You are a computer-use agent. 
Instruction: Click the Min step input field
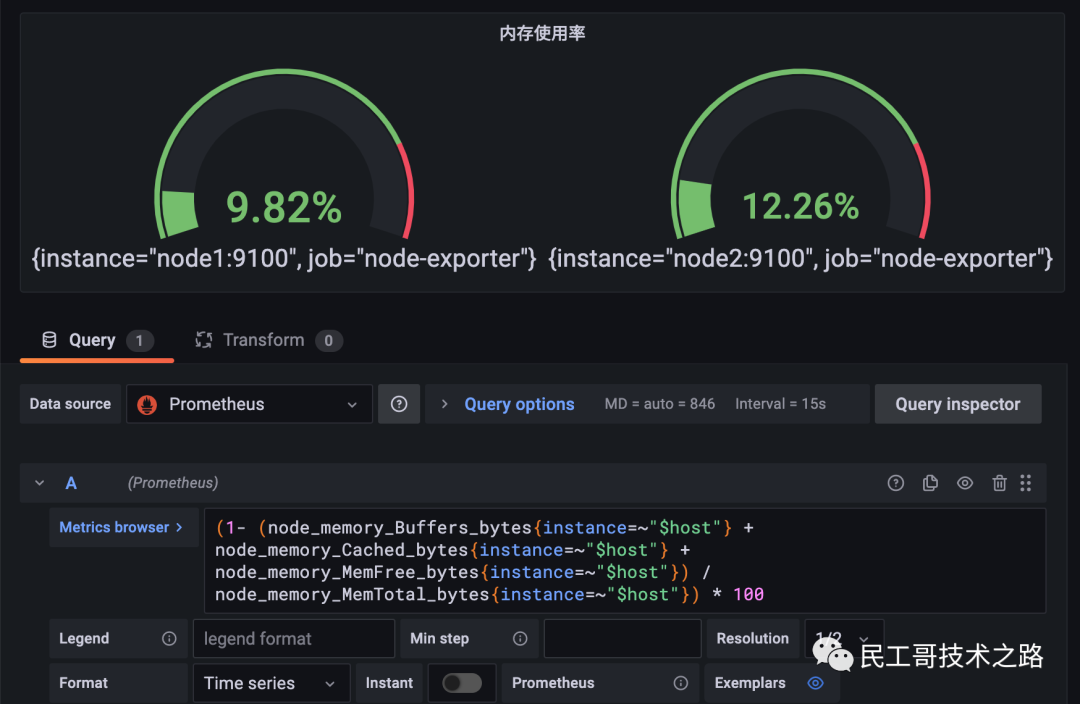tap(623, 639)
